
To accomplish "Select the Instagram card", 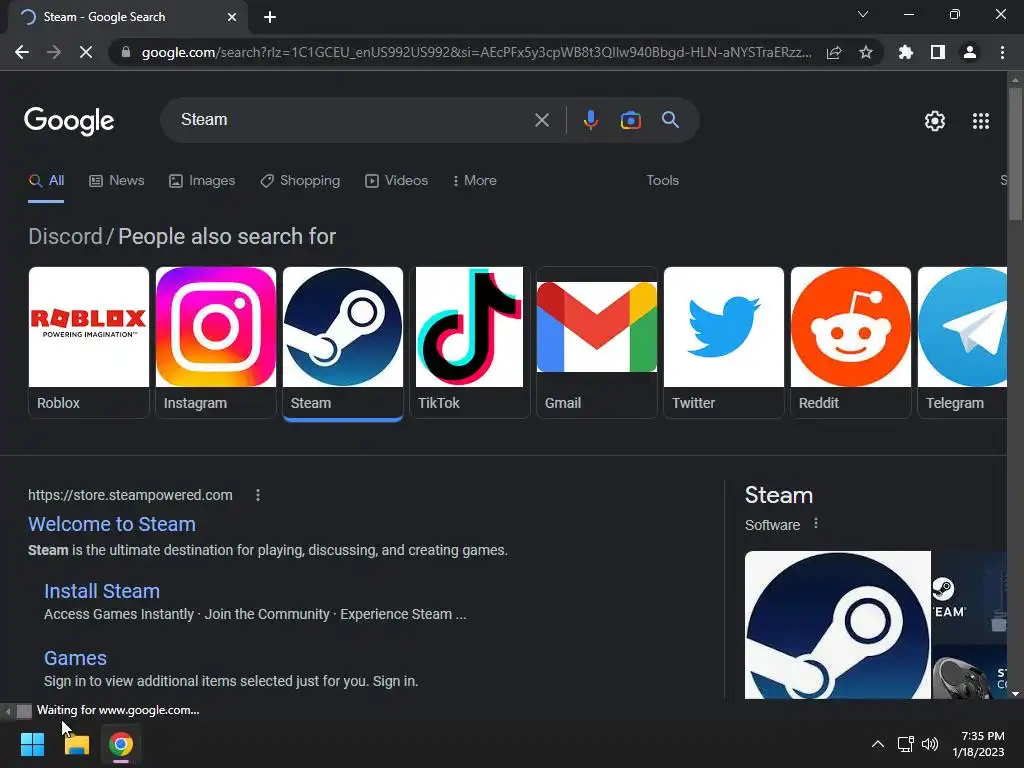I will pos(216,342).
